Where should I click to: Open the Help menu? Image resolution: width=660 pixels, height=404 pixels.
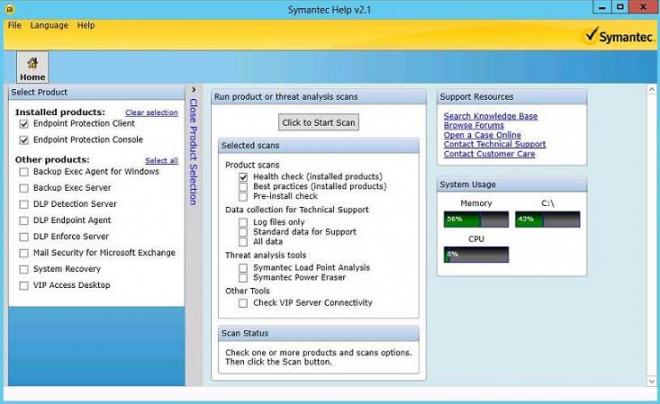(x=86, y=25)
